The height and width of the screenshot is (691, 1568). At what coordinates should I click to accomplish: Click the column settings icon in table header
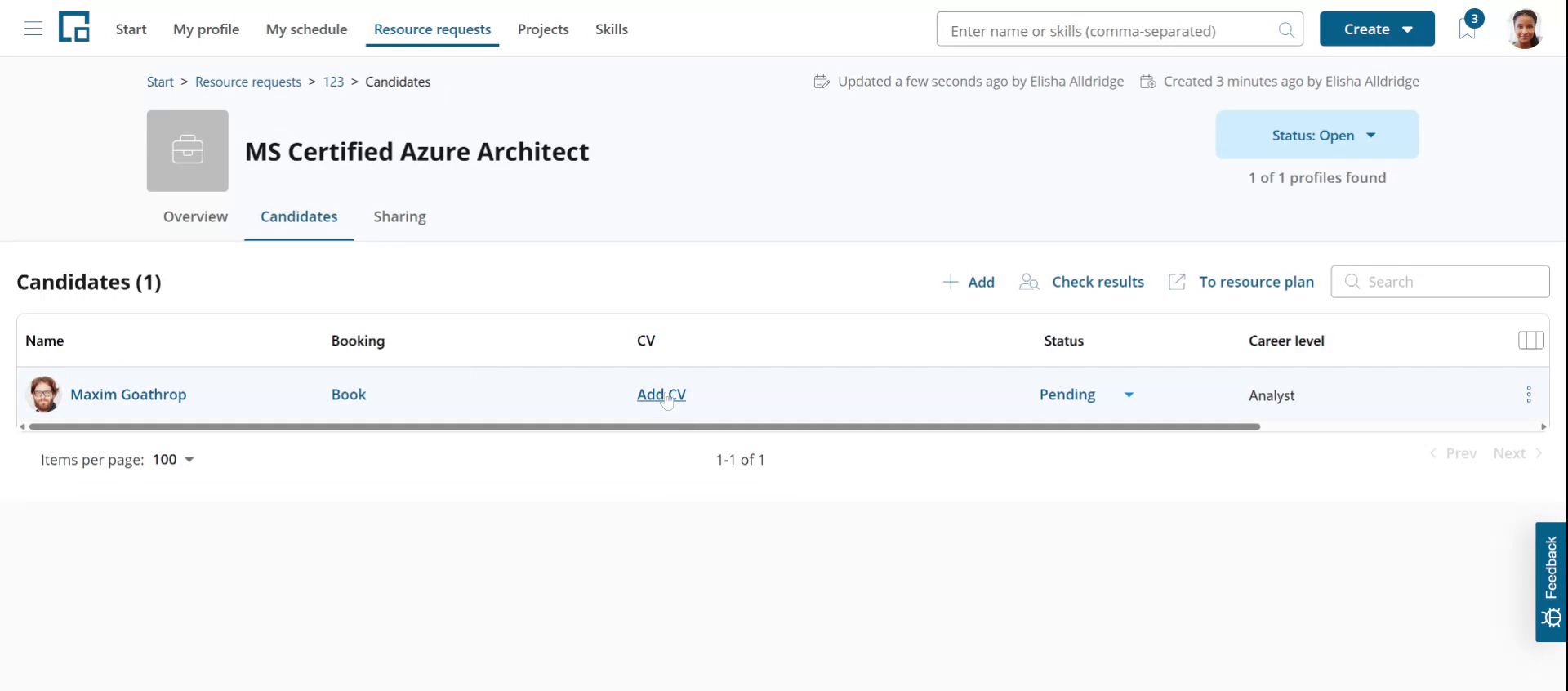pos(1530,341)
